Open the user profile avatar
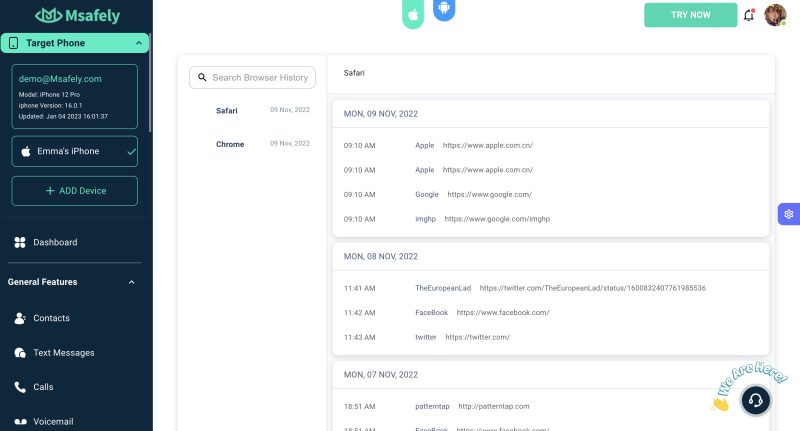Screen dimensions: 800x431 (775, 15)
